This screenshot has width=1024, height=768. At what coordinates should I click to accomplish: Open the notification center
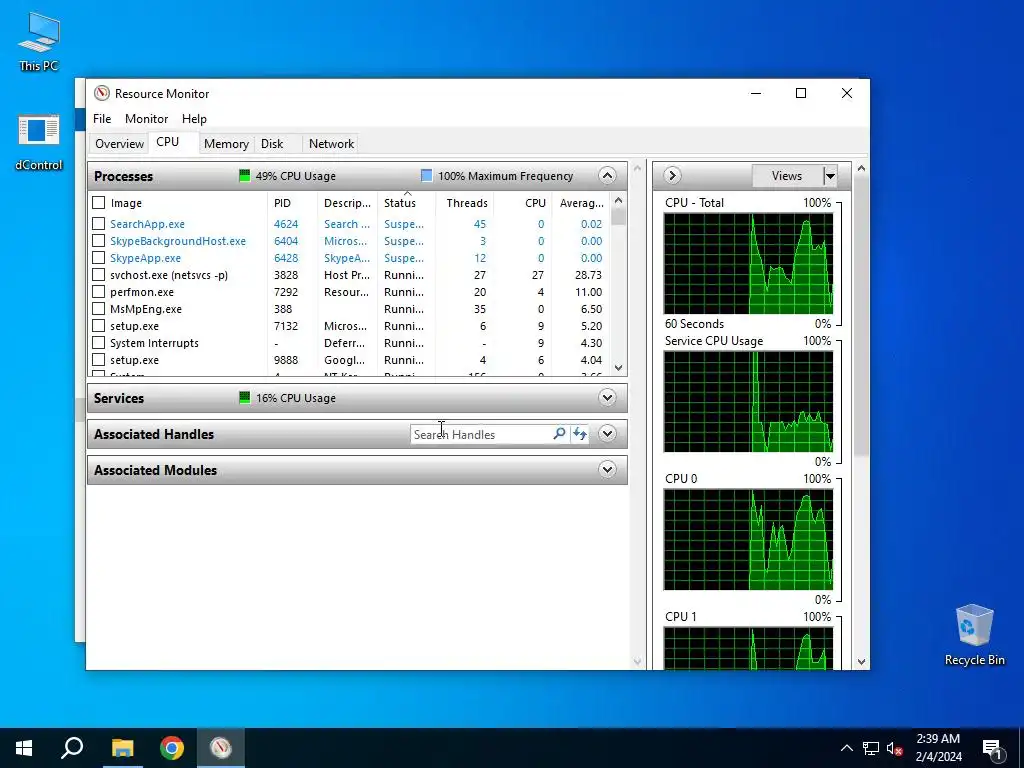point(992,749)
